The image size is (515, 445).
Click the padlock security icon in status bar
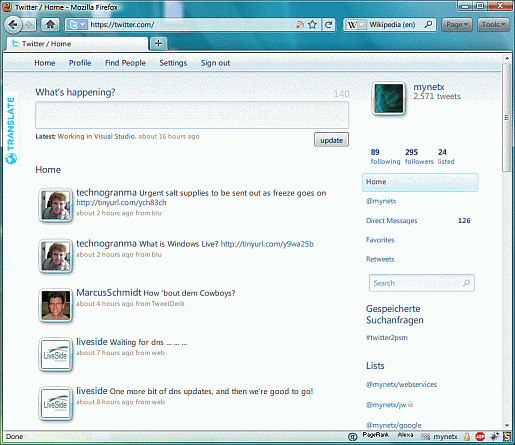(467, 436)
